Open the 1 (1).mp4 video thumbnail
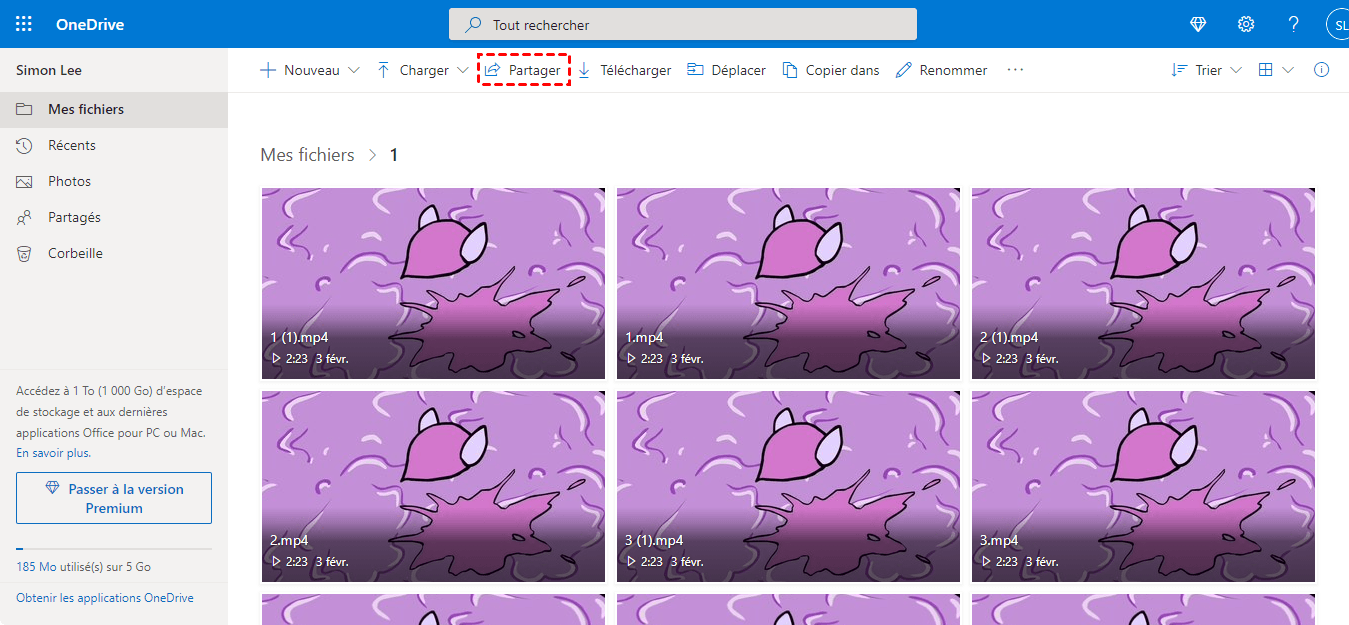The height and width of the screenshot is (625, 1349). pyautogui.click(x=433, y=283)
